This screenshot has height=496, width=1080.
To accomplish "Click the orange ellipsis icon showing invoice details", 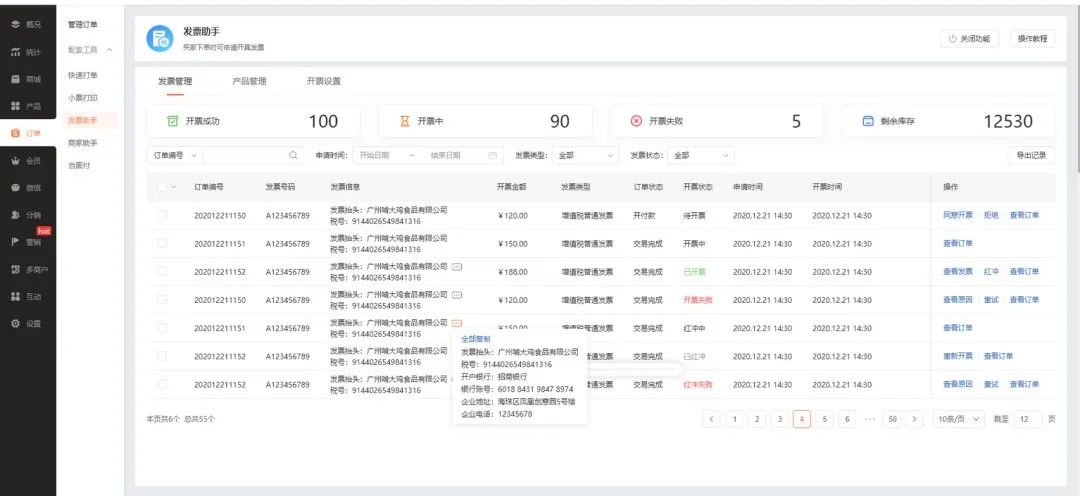I will tap(456, 323).
